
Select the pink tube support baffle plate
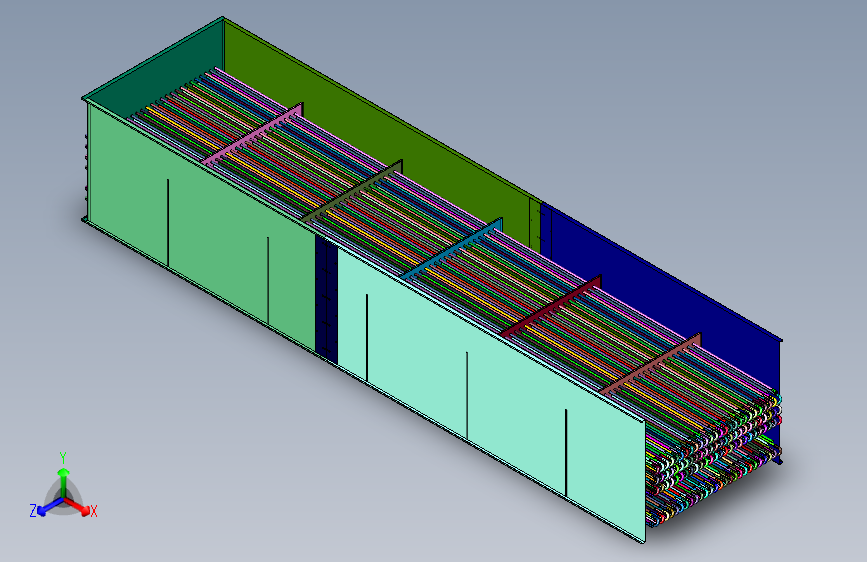tap(253, 133)
